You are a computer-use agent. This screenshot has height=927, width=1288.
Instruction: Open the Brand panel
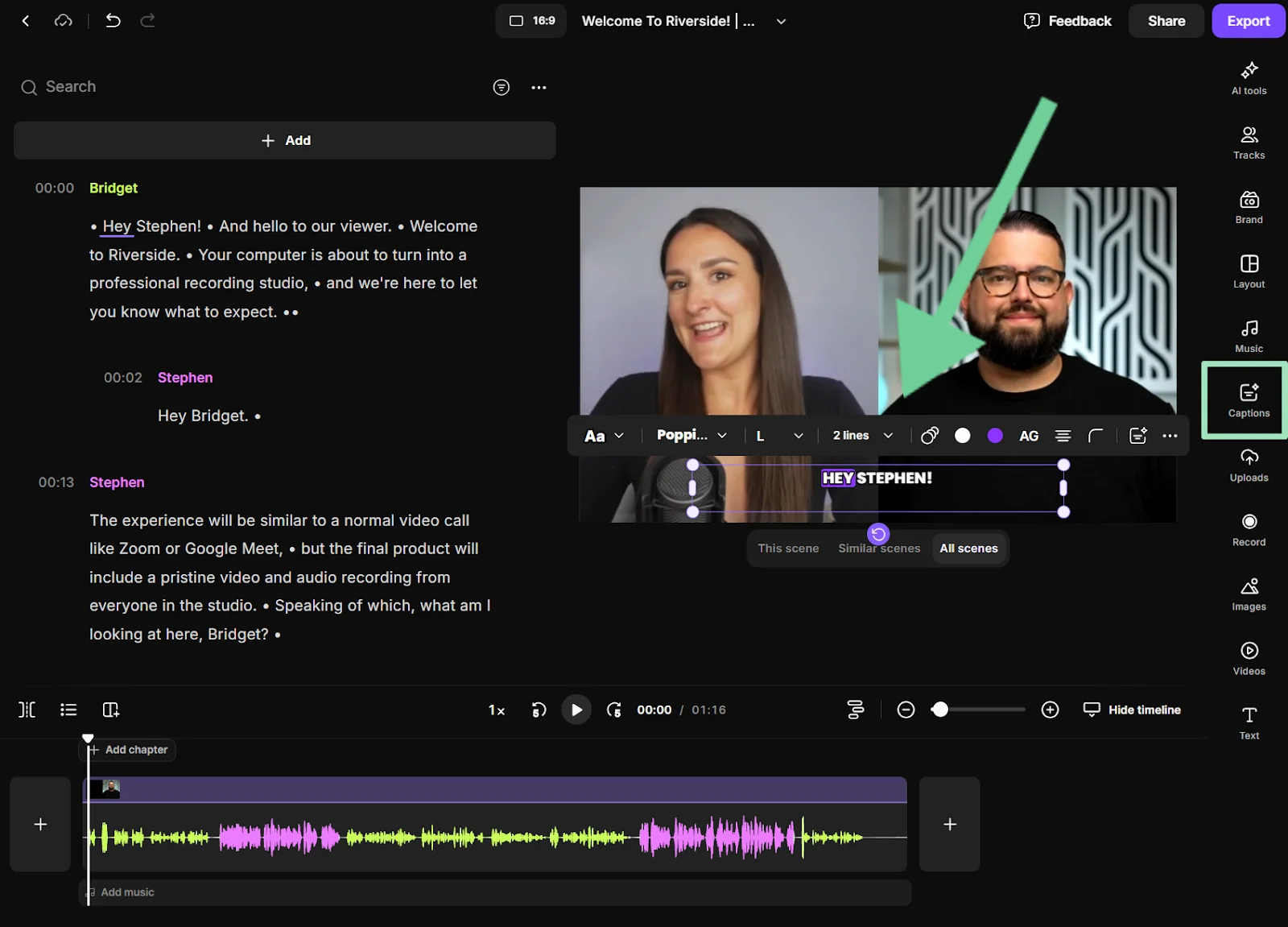pos(1249,207)
